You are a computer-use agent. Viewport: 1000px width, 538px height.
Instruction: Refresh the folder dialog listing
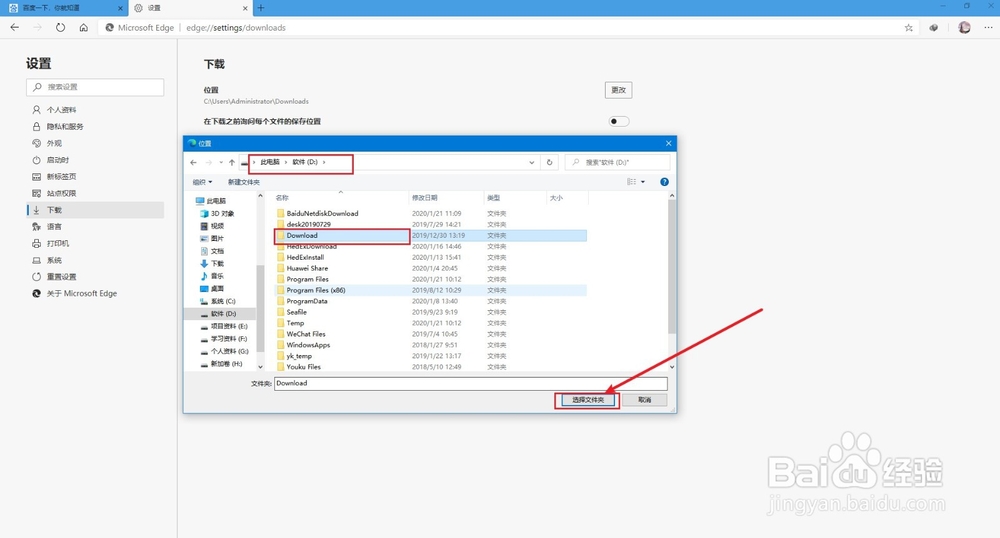pyautogui.click(x=549, y=163)
